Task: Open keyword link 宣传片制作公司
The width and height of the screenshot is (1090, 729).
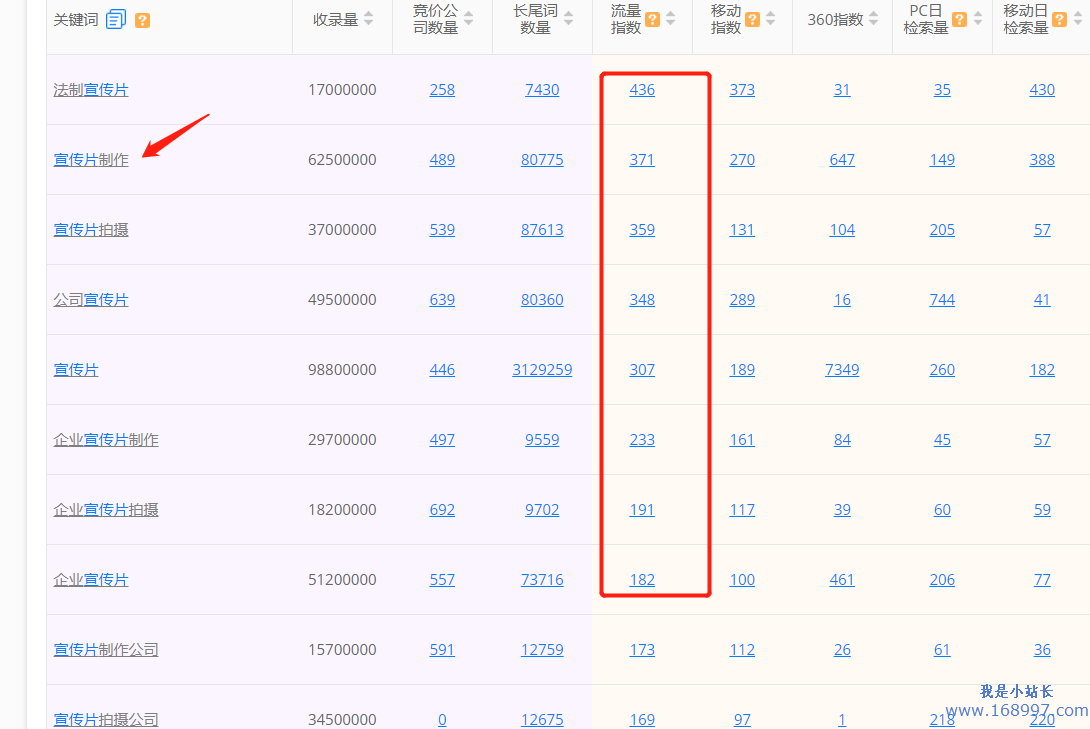Action: point(106,650)
